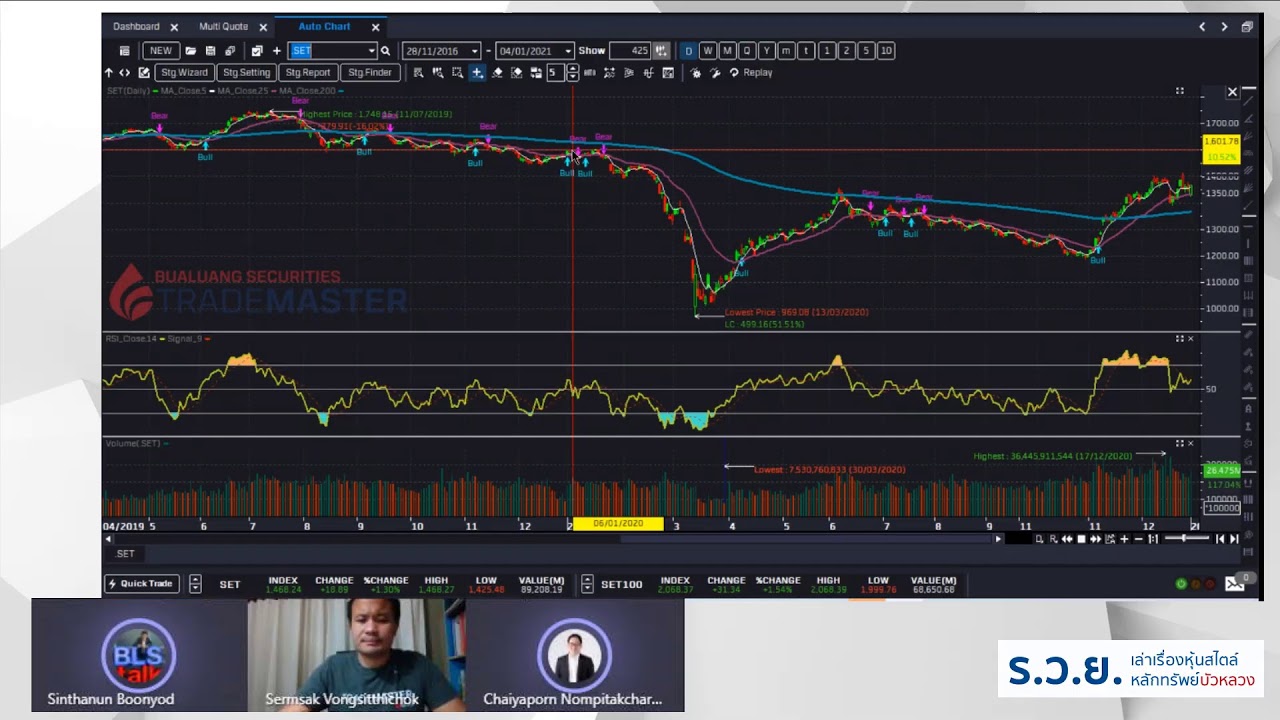Go to the previous tab with left chevron
Screen dimensions: 1280x720
pos(1202,27)
